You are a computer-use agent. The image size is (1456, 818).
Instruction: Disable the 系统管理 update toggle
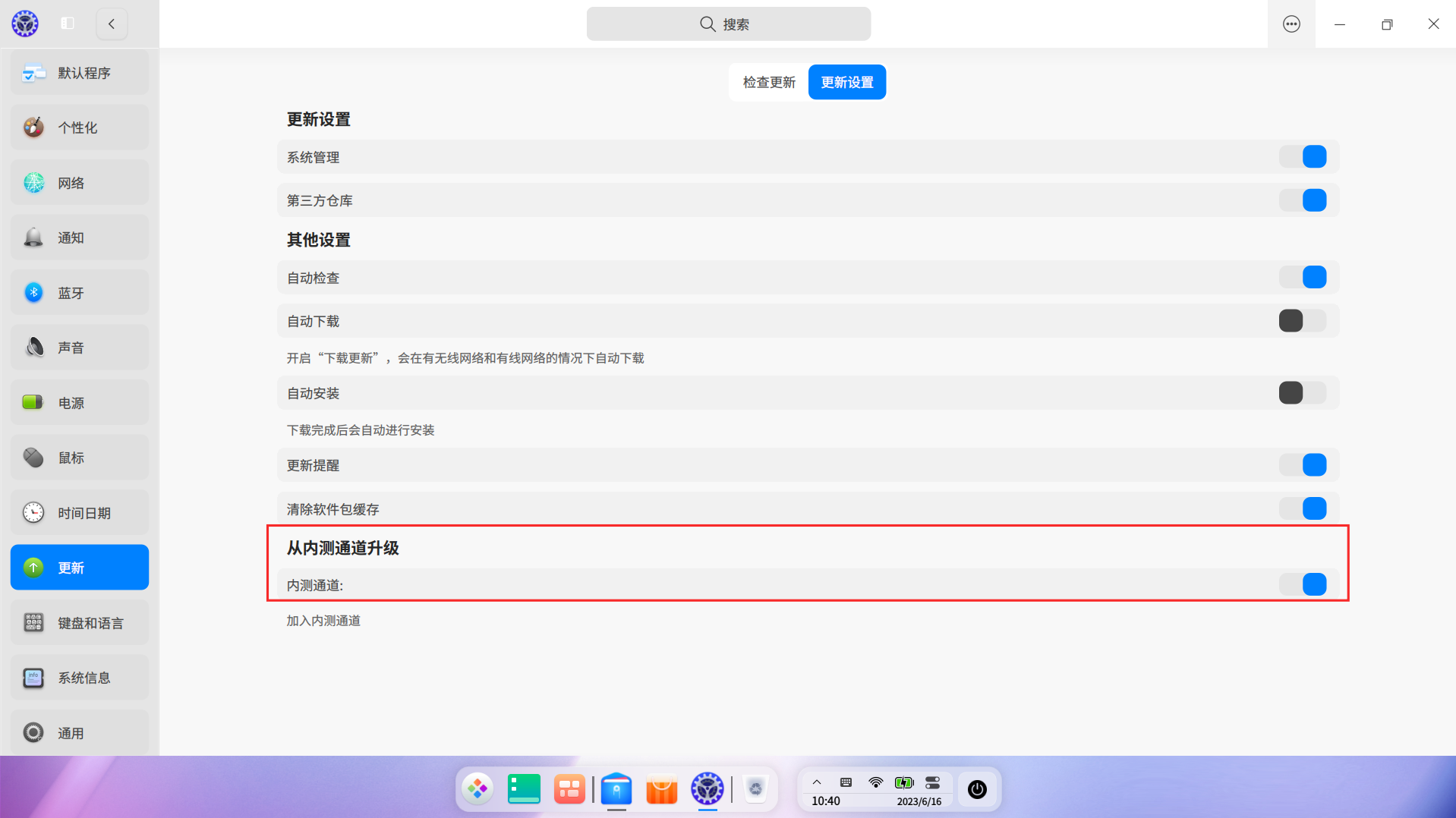(x=1303, y=156)
